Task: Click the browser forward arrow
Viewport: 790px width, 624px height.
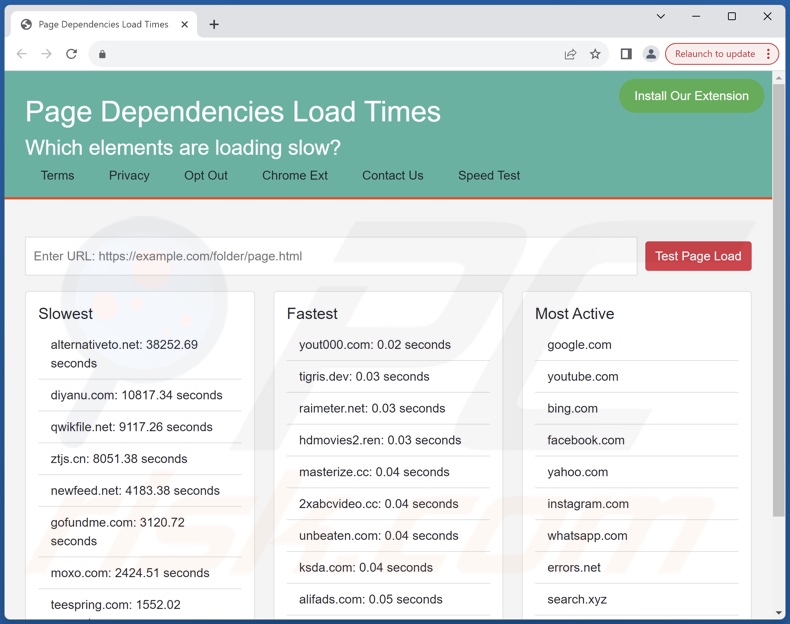Action: pyautogui.click(x=46, y=54)
